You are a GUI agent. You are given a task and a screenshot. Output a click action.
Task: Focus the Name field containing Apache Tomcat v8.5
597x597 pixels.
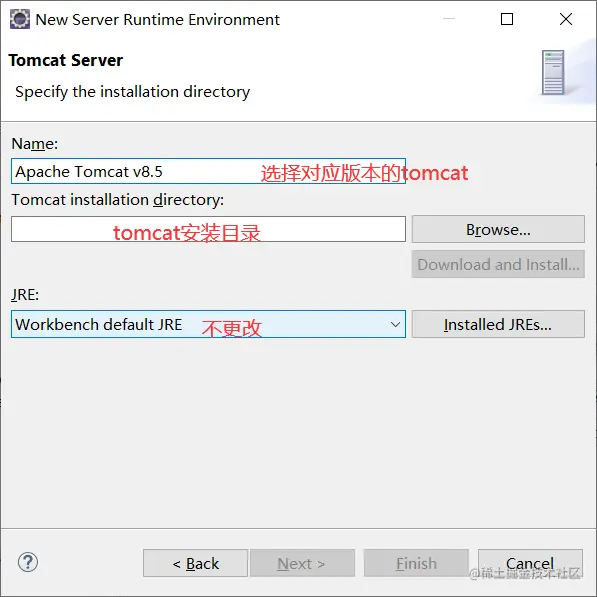pyautogui.click(x=208, y=171)
